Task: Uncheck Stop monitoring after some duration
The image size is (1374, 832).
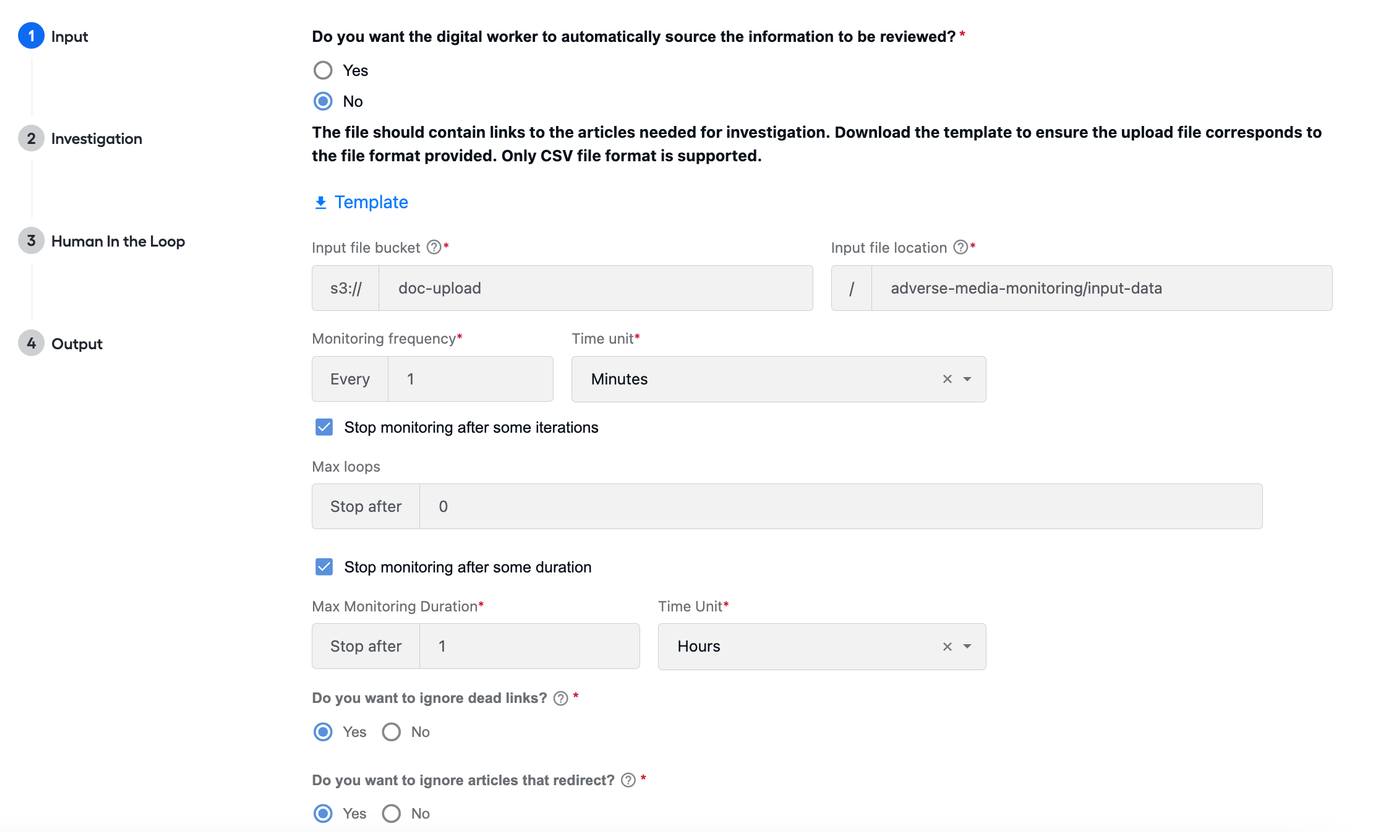Action: 324,567
